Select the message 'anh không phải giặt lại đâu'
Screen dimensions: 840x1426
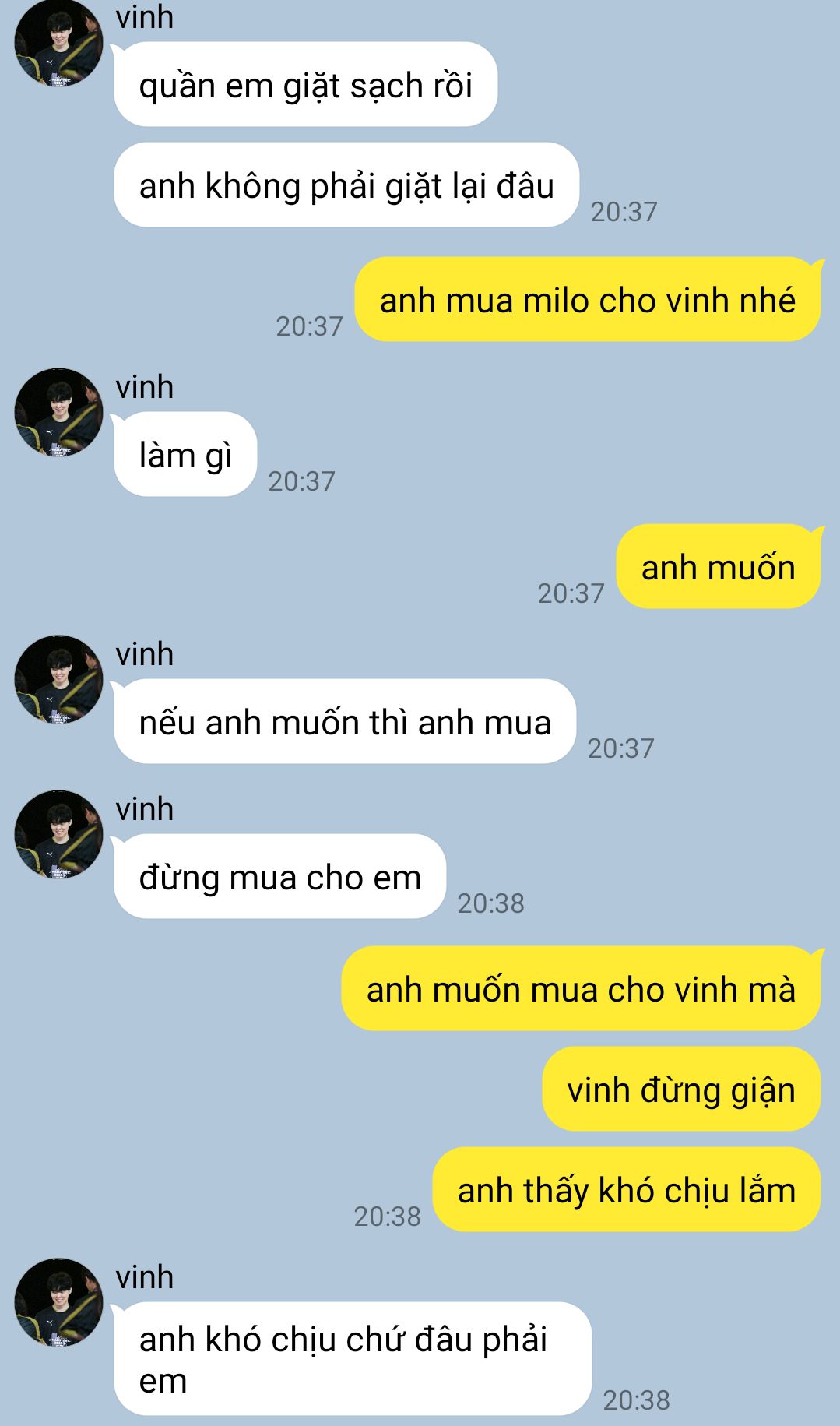pyautogui.click(x=346, y=185)
